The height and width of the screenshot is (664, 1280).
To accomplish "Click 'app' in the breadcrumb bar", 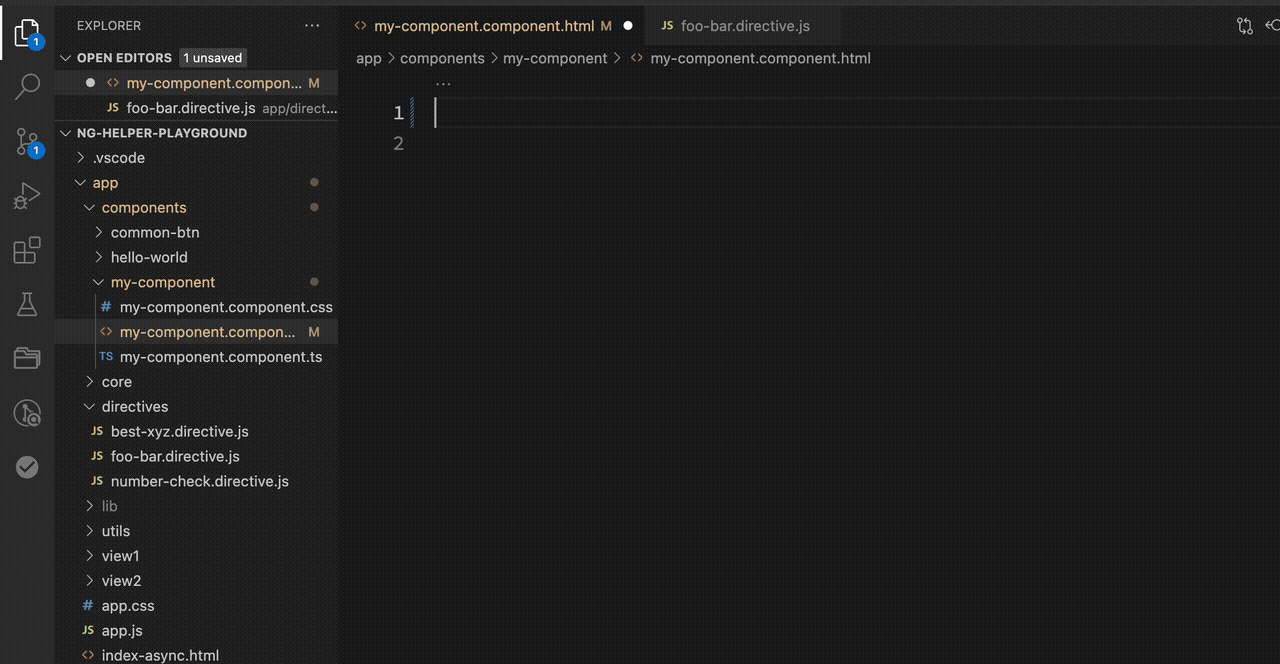I will (368, 58).
